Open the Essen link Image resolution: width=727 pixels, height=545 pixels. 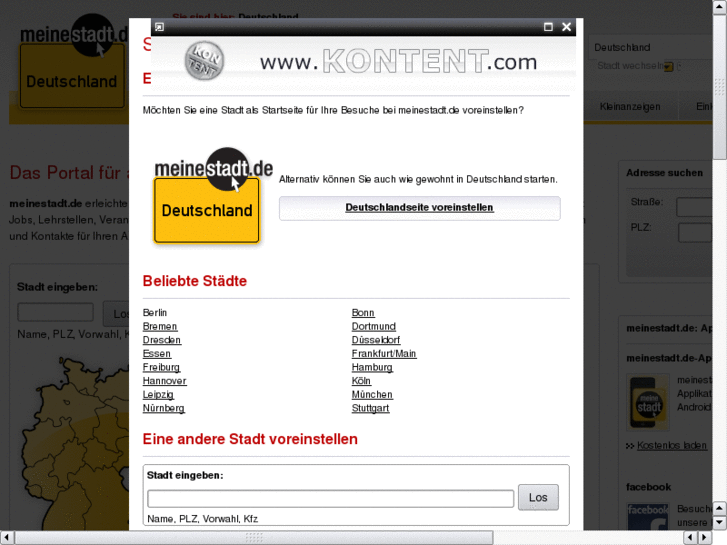pos(157,353)
